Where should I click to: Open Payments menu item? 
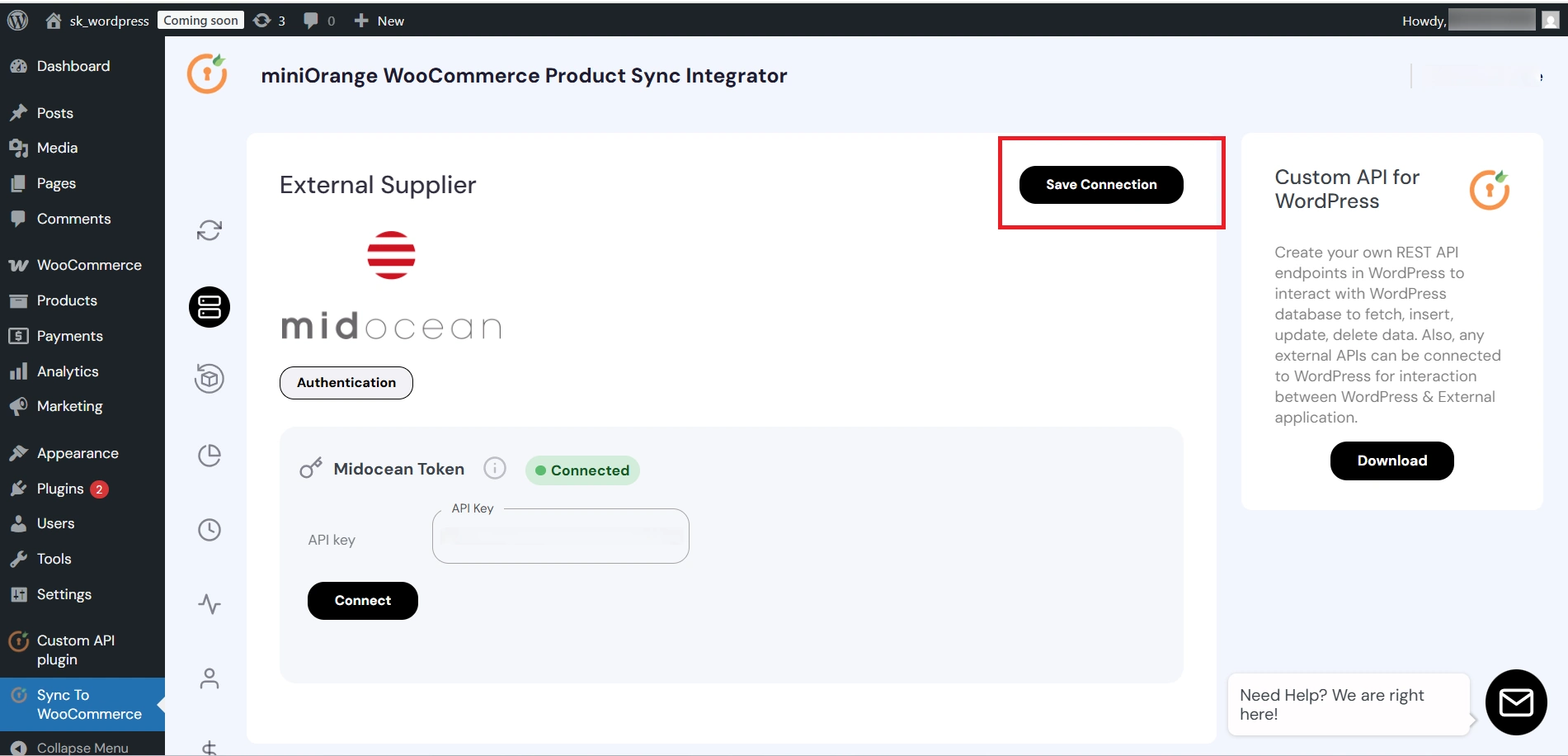pos(82,336)
